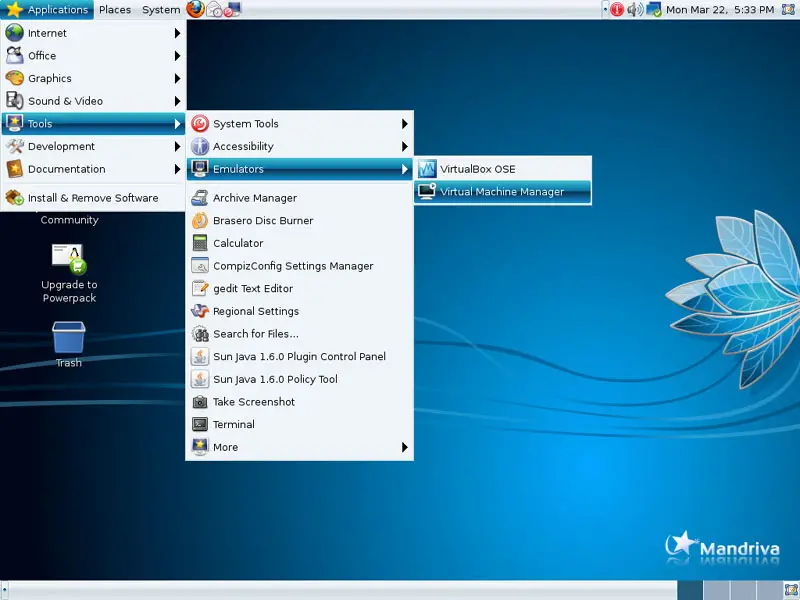Image resolution: width=800 pixels, height=600 pixels.
Task: Launch VirtualBox OSE
Action: point(503,169)
